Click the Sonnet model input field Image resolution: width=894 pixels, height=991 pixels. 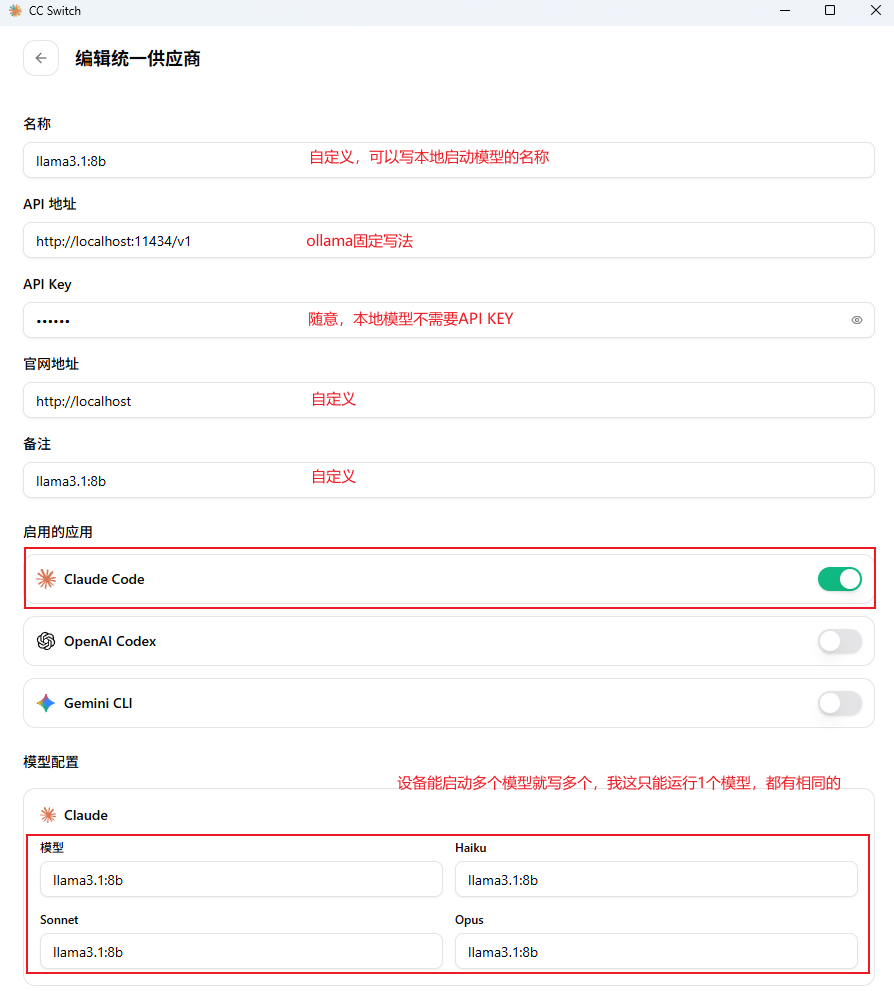point(241,951)
